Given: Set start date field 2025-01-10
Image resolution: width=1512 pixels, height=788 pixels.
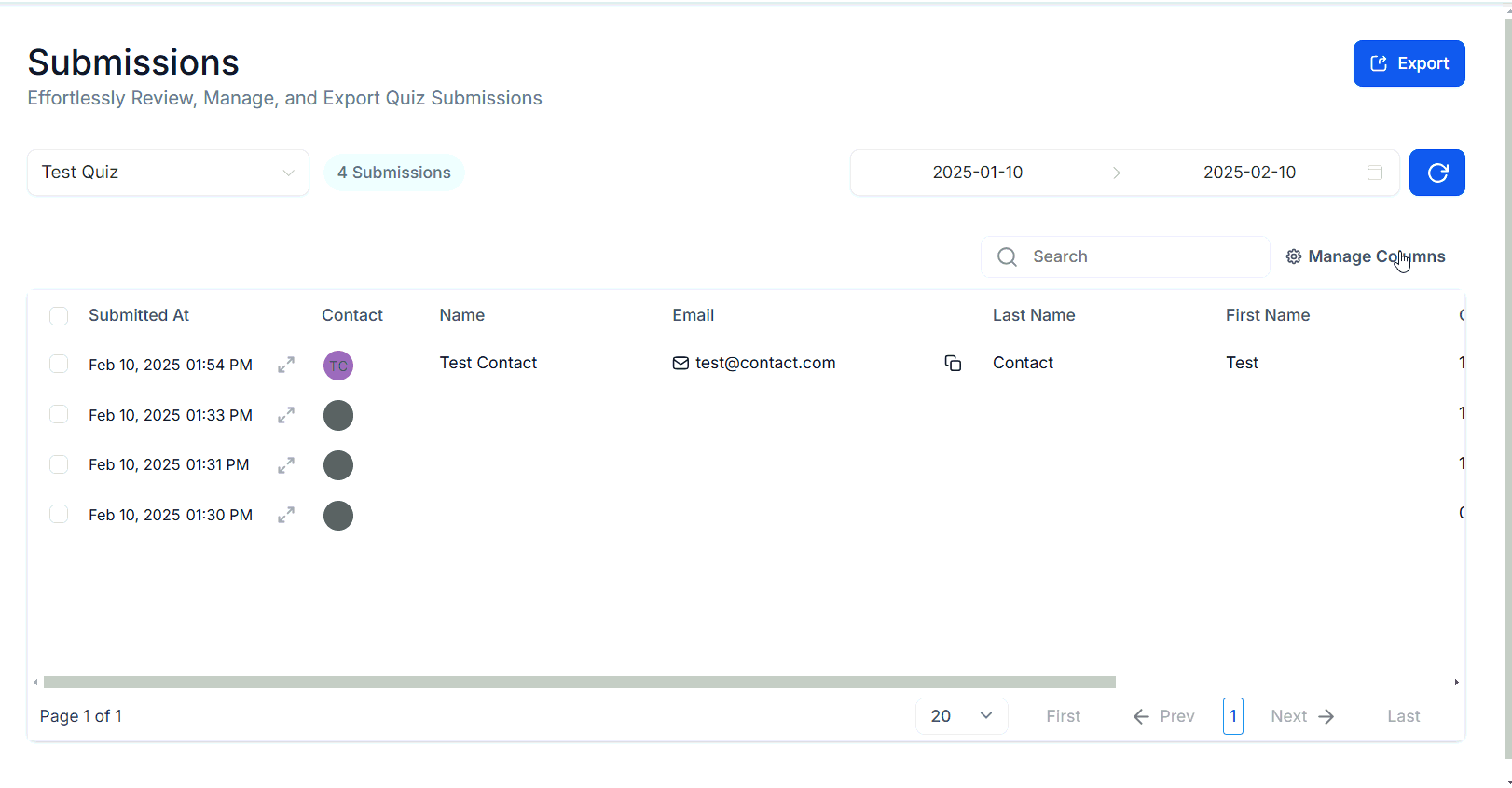Looking at the screenshot, I should (978, 173).
